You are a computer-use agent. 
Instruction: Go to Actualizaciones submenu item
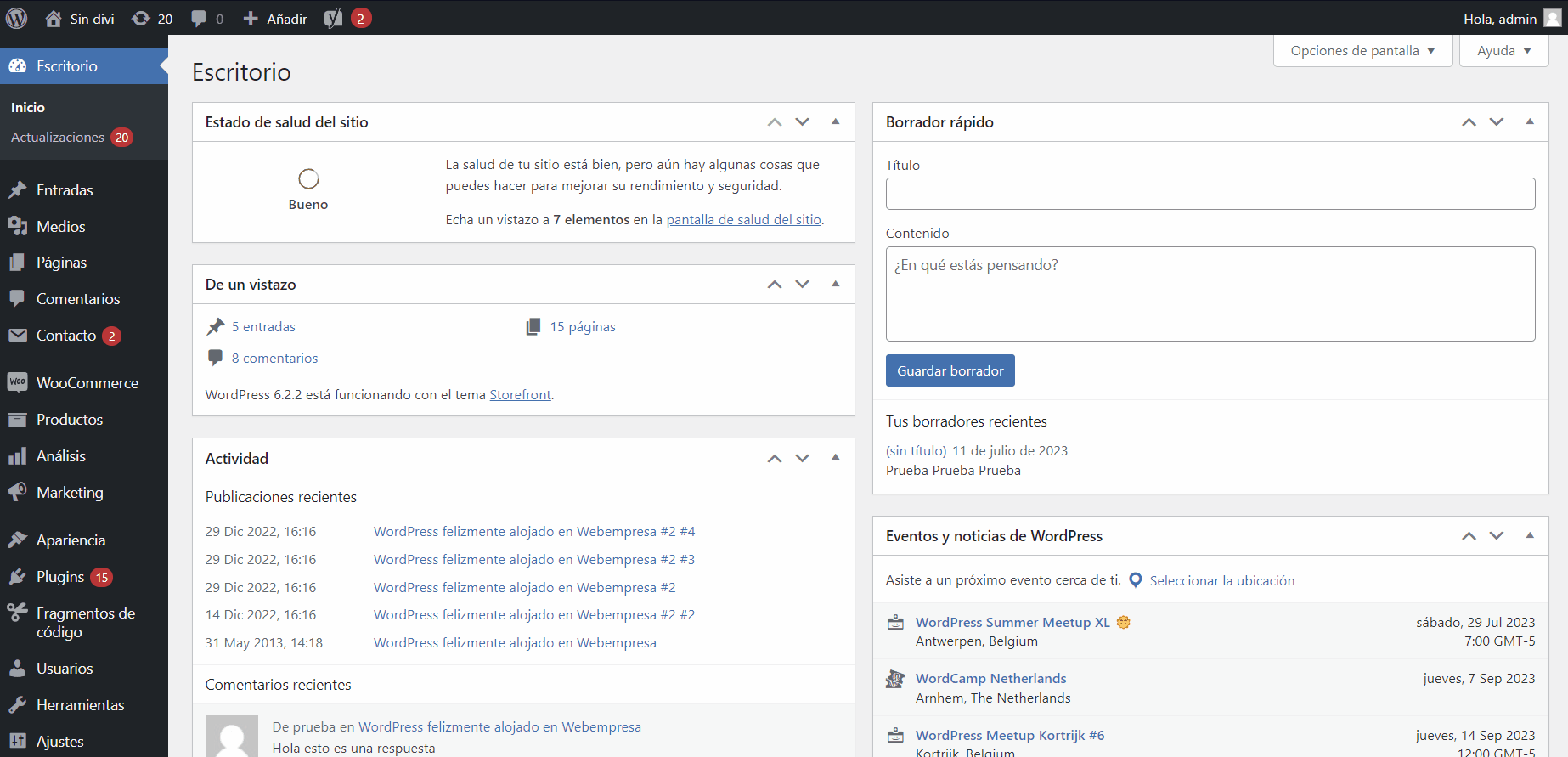pyautogui.click(x=58, y=138)
